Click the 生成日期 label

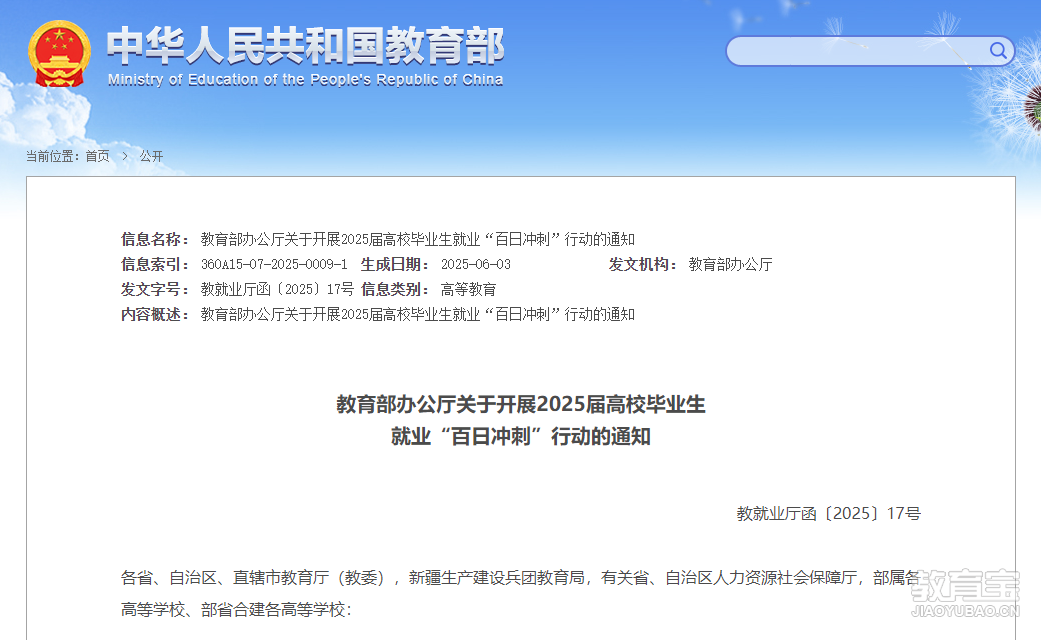tap(394, 264)
